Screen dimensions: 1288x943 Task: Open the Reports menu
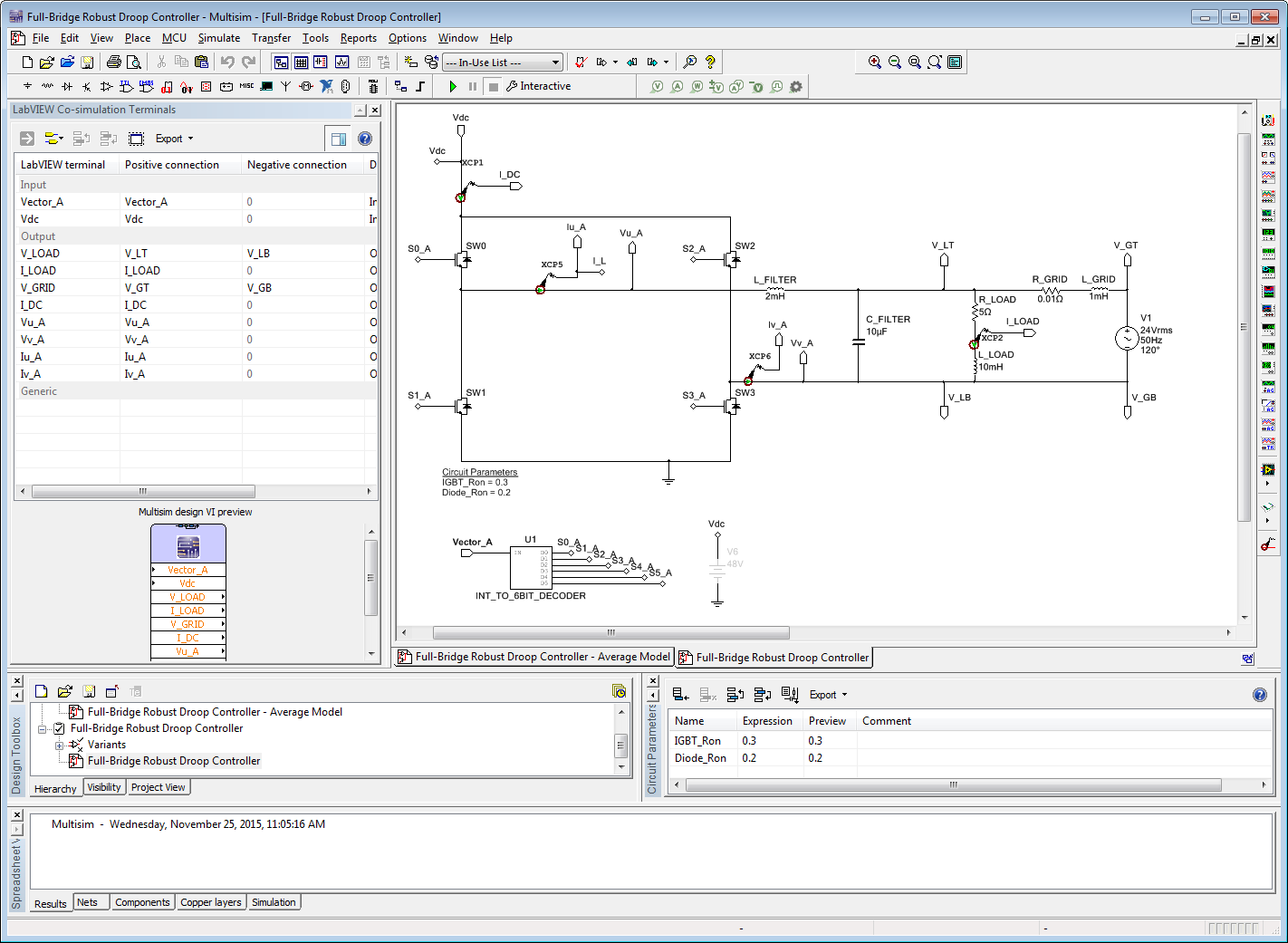(359, 38)
